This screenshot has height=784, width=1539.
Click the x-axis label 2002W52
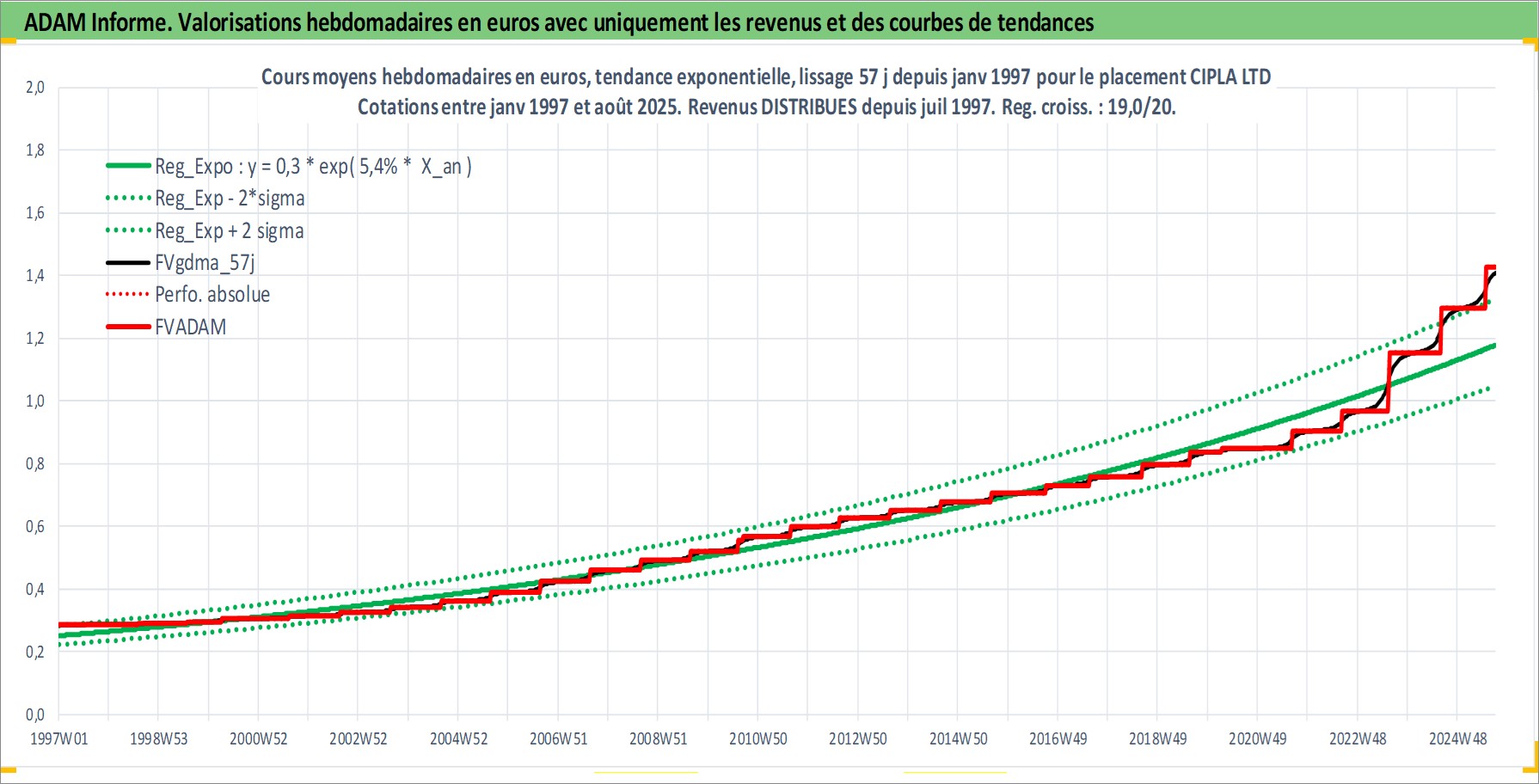pos(359,739)
